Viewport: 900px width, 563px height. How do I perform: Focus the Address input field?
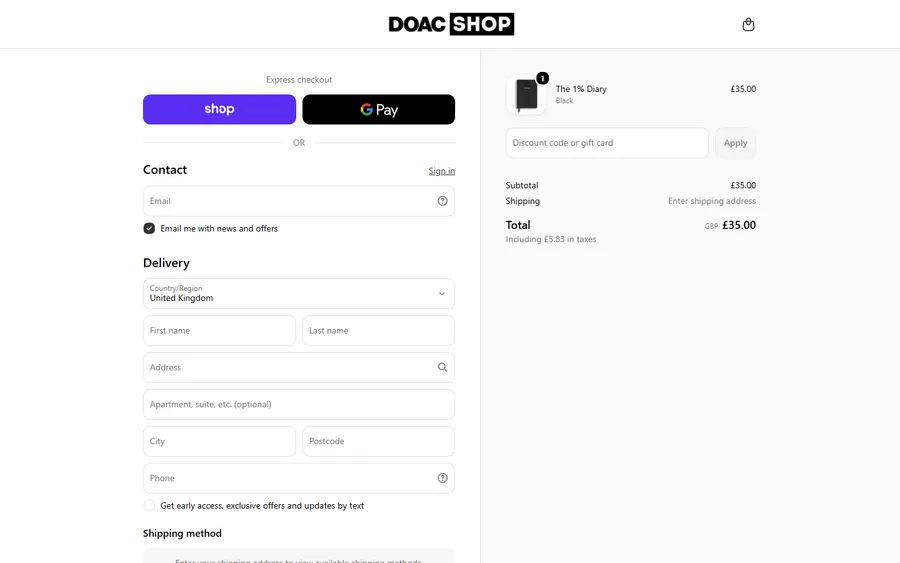pos(298,367)
